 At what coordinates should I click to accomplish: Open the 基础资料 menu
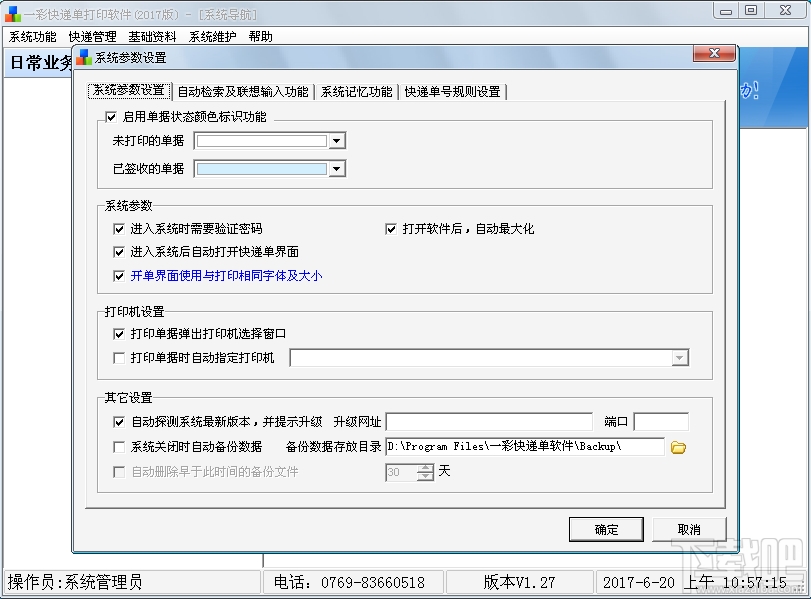pyautogui.click(x=153, y=37)
